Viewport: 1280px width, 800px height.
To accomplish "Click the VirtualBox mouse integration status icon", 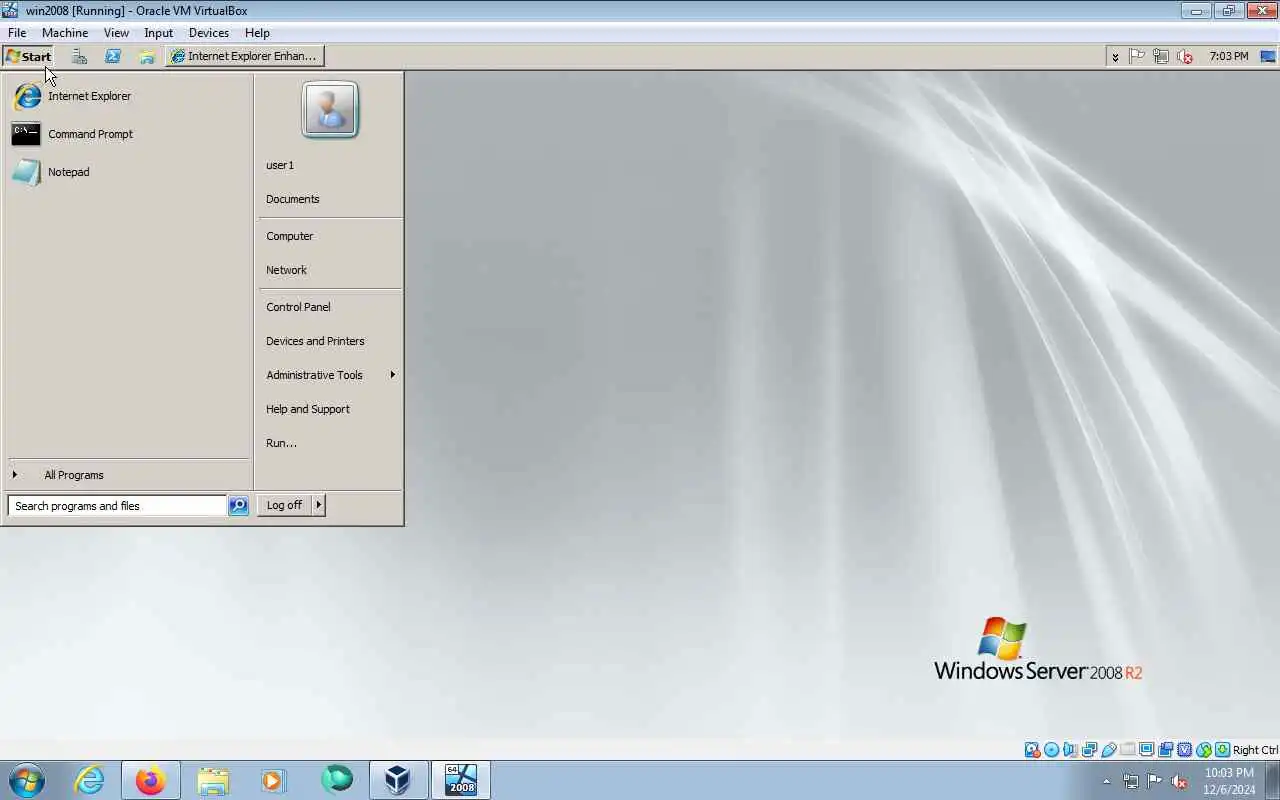I will (1203, 750).
